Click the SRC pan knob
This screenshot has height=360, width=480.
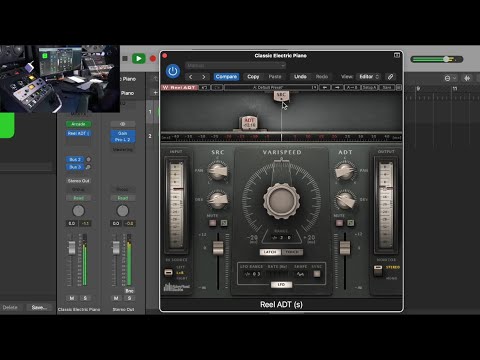click(218, 171)
